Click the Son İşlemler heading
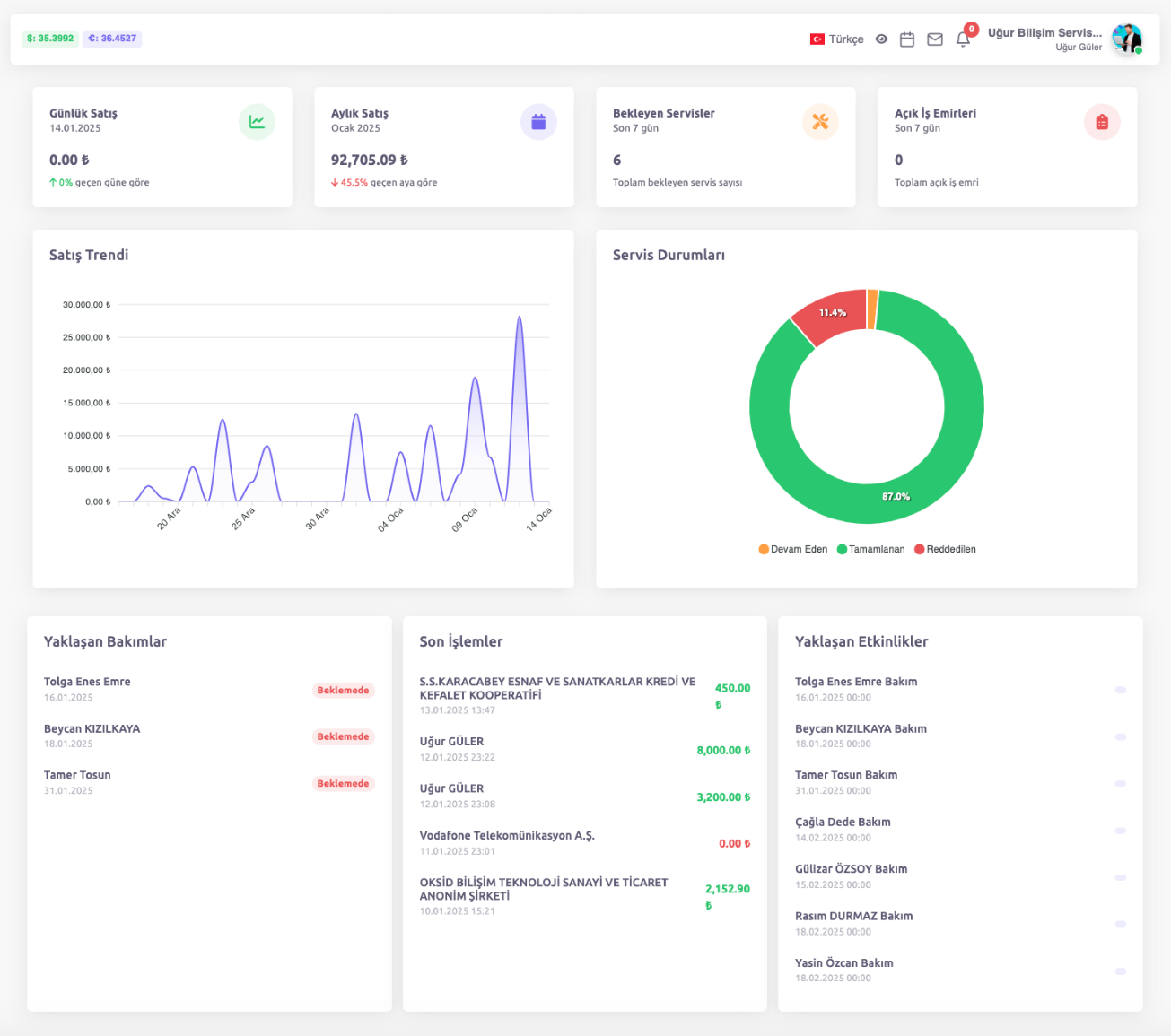This screenshot has width=1171, height=1036. coord(461,641)
